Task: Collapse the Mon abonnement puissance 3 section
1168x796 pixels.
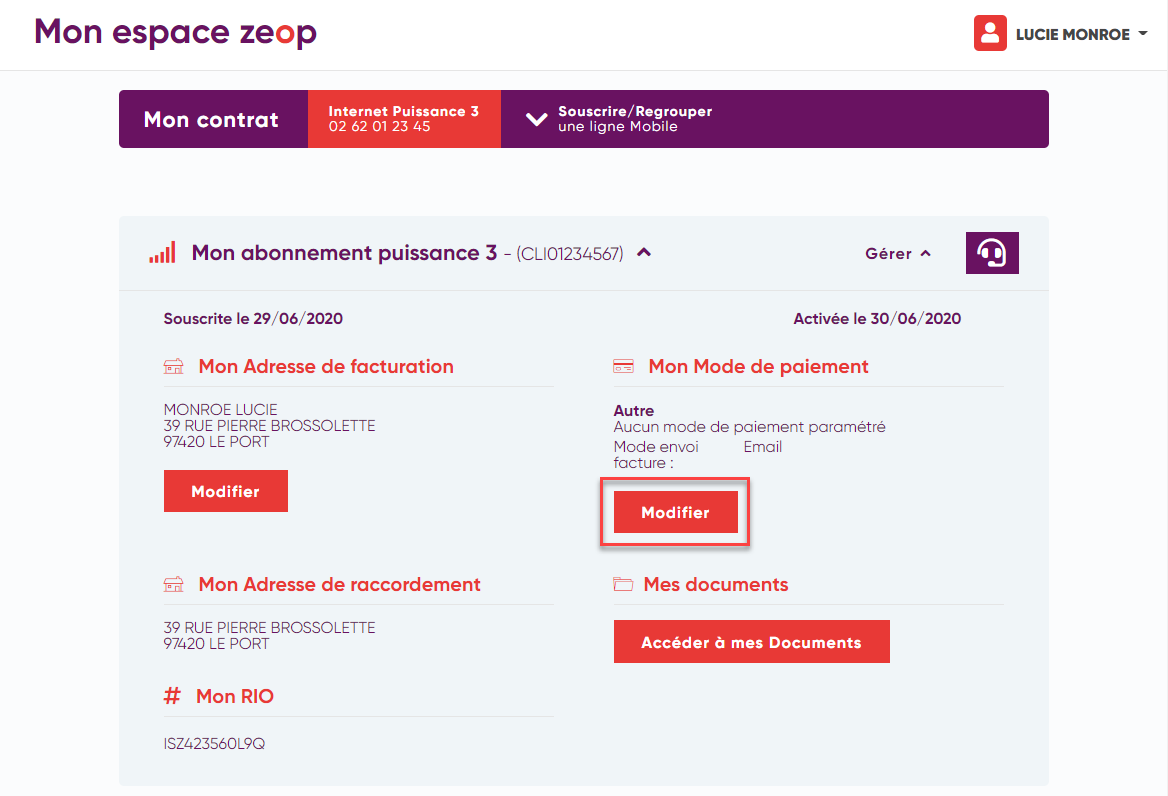Action: pos(644,253)
